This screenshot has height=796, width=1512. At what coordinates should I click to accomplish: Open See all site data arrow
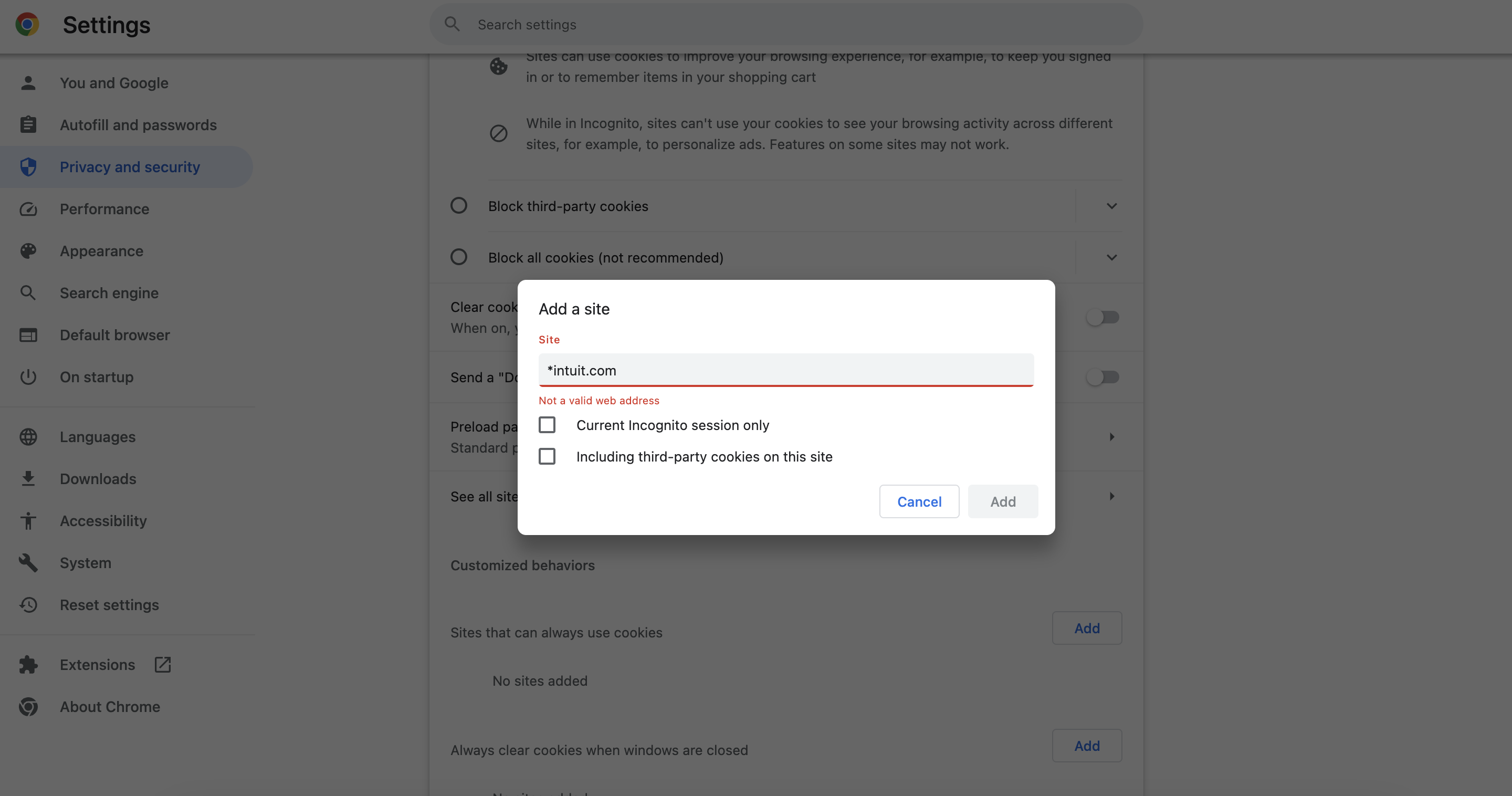1111,497
